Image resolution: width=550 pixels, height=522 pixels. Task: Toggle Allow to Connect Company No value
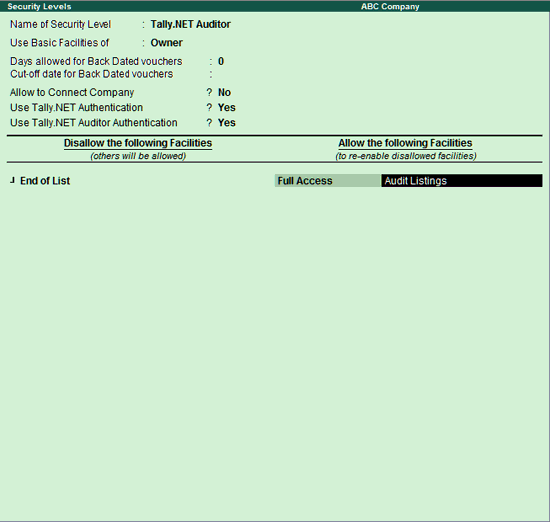click(x=224, y=92)
